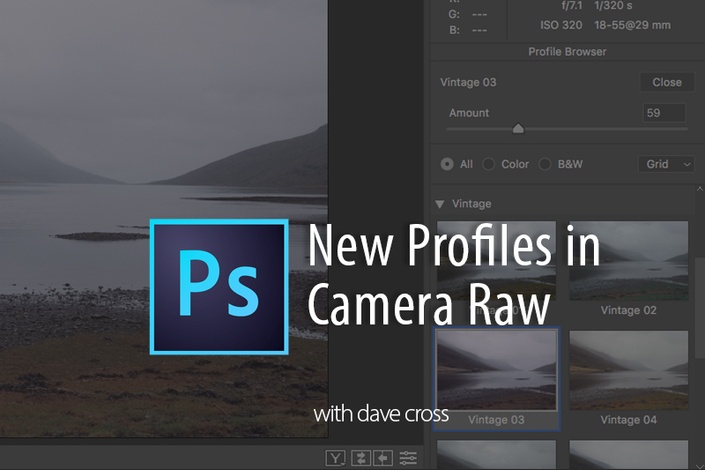
Task: Select the B&W profiles radio button
Action: pos(544,164)
